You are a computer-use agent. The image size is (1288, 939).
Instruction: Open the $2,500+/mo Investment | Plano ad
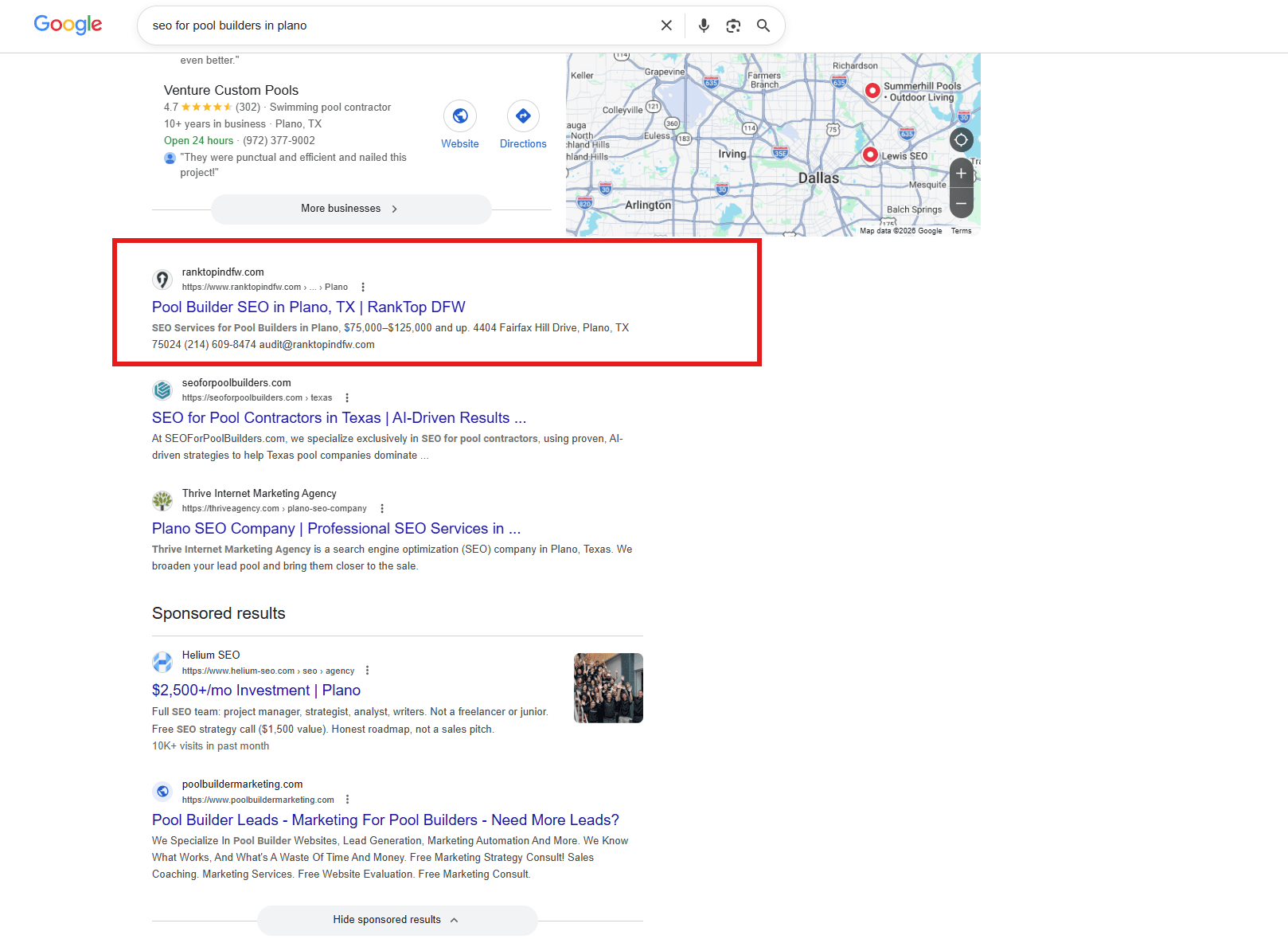pyautogui.click(x=256, y=691)
